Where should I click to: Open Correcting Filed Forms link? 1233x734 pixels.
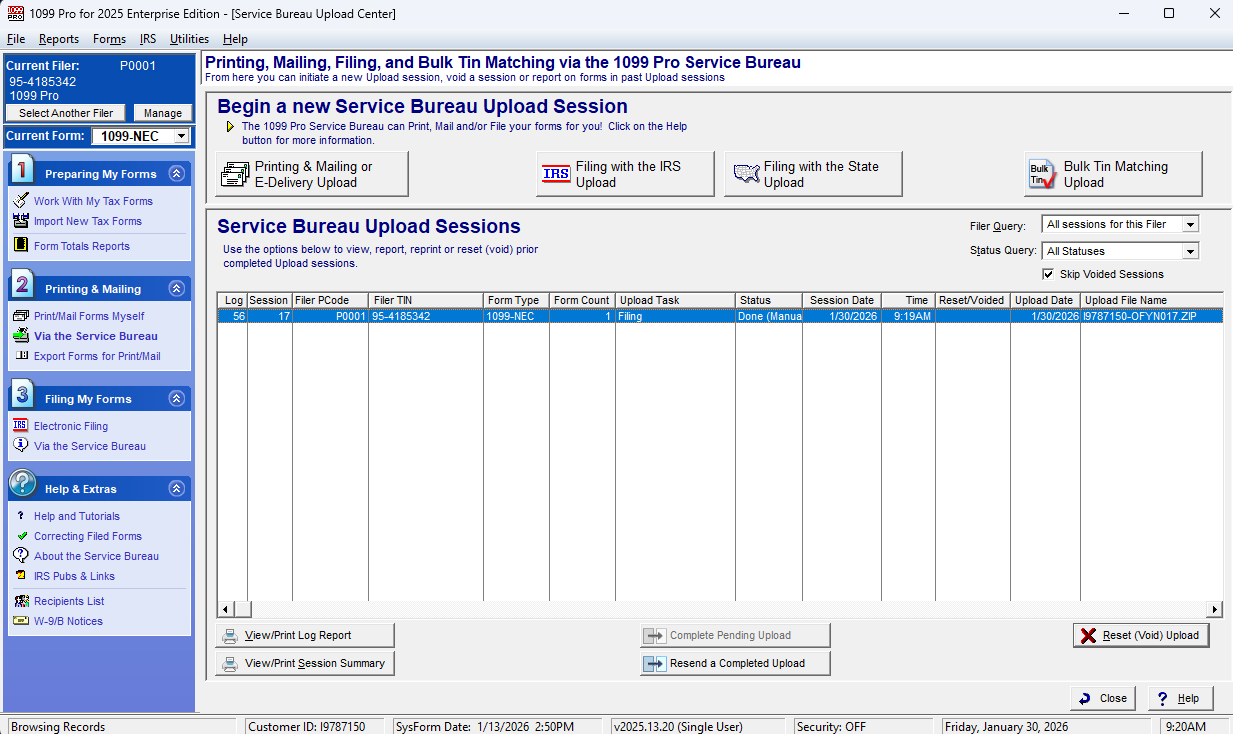pyautogui.click(x=88, y=536)
